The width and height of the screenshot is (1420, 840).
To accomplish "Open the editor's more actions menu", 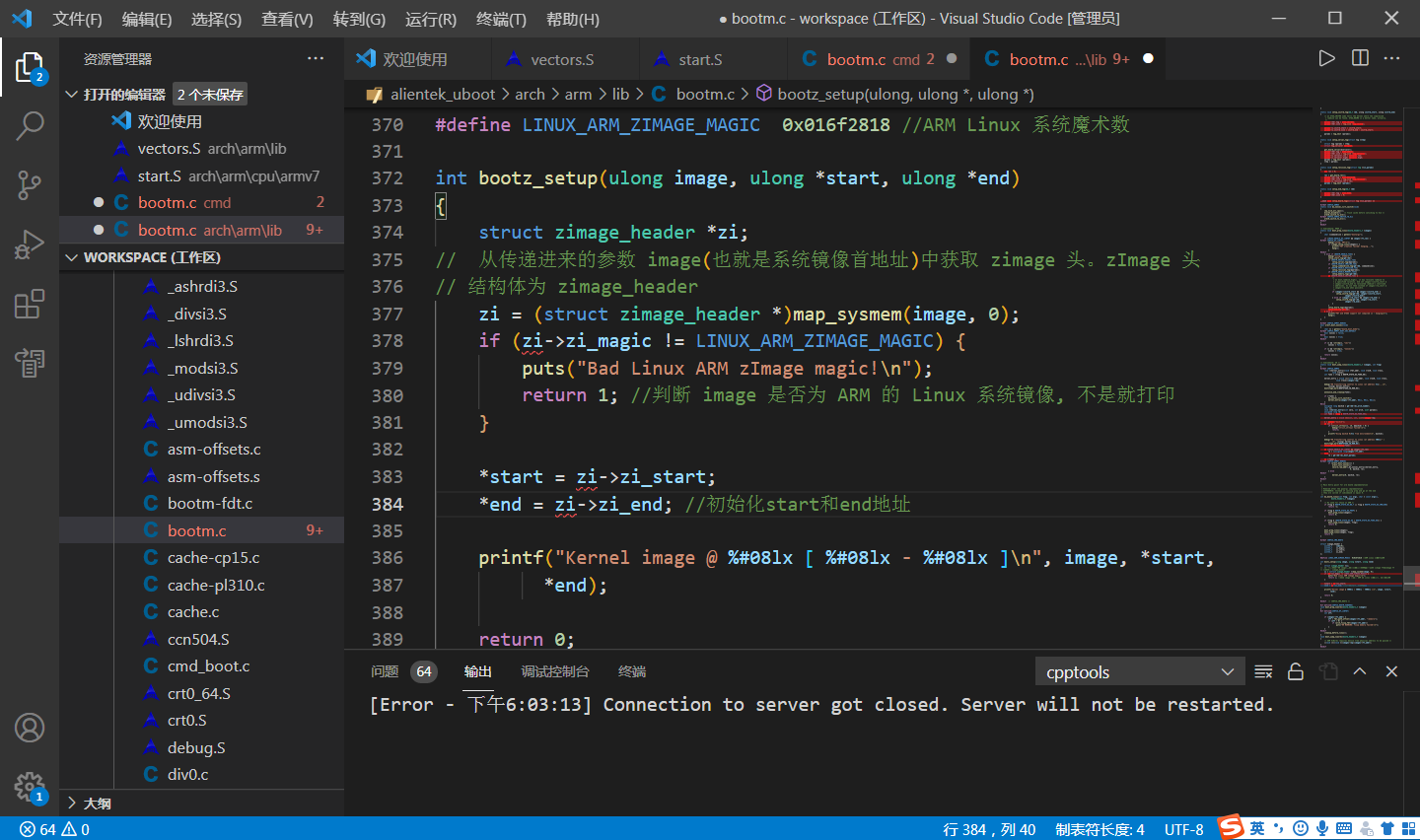I will (1391, 58).
